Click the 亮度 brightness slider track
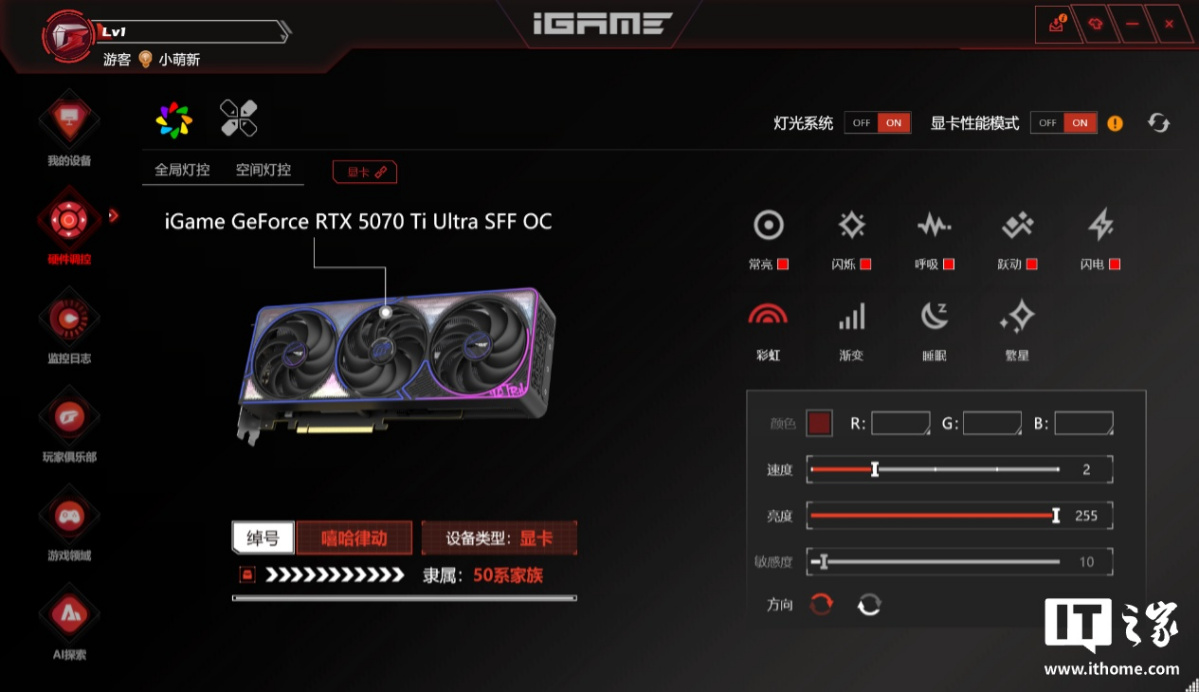Image resolution: width=1199 pixels, height=692 pixels. coord(934,515)
